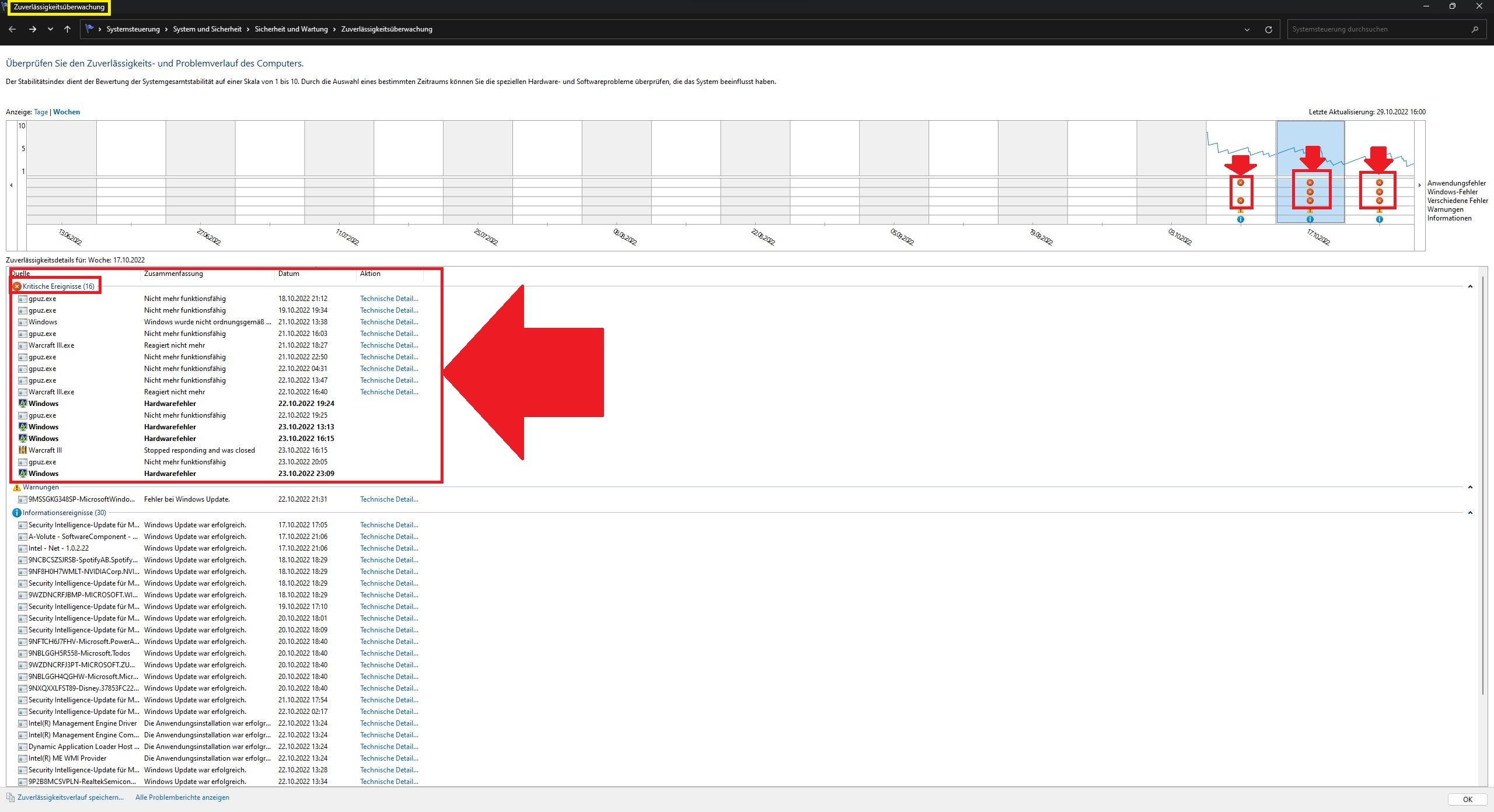Go forward with the navigation forward arrow
The height and width of the screenshot is (812, 1494).
(x=33, y=29)
